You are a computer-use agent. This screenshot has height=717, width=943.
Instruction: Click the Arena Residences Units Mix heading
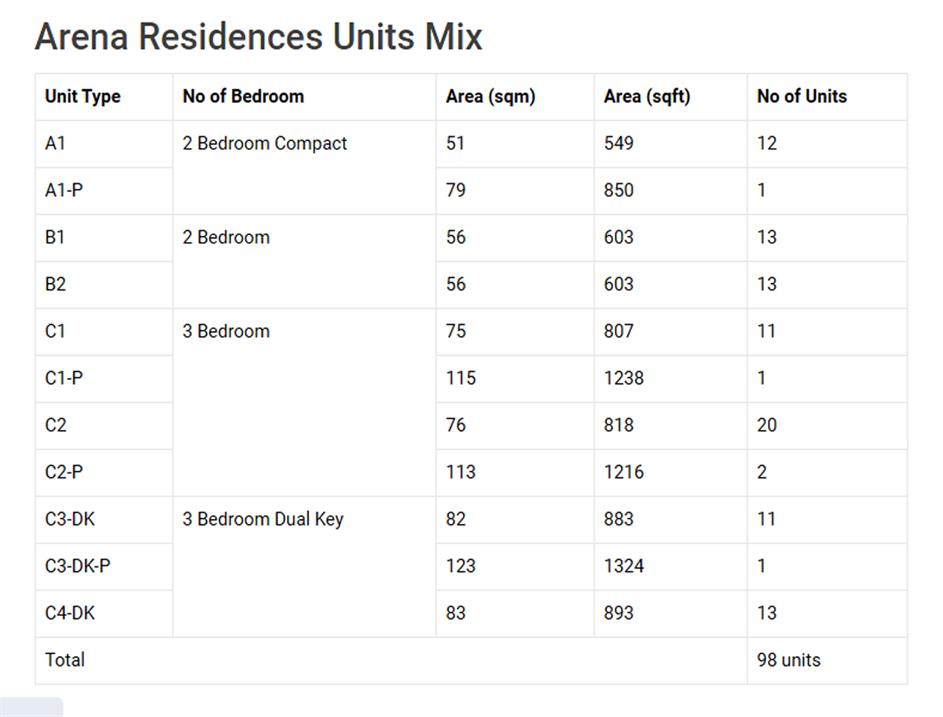tap(258, 37)
